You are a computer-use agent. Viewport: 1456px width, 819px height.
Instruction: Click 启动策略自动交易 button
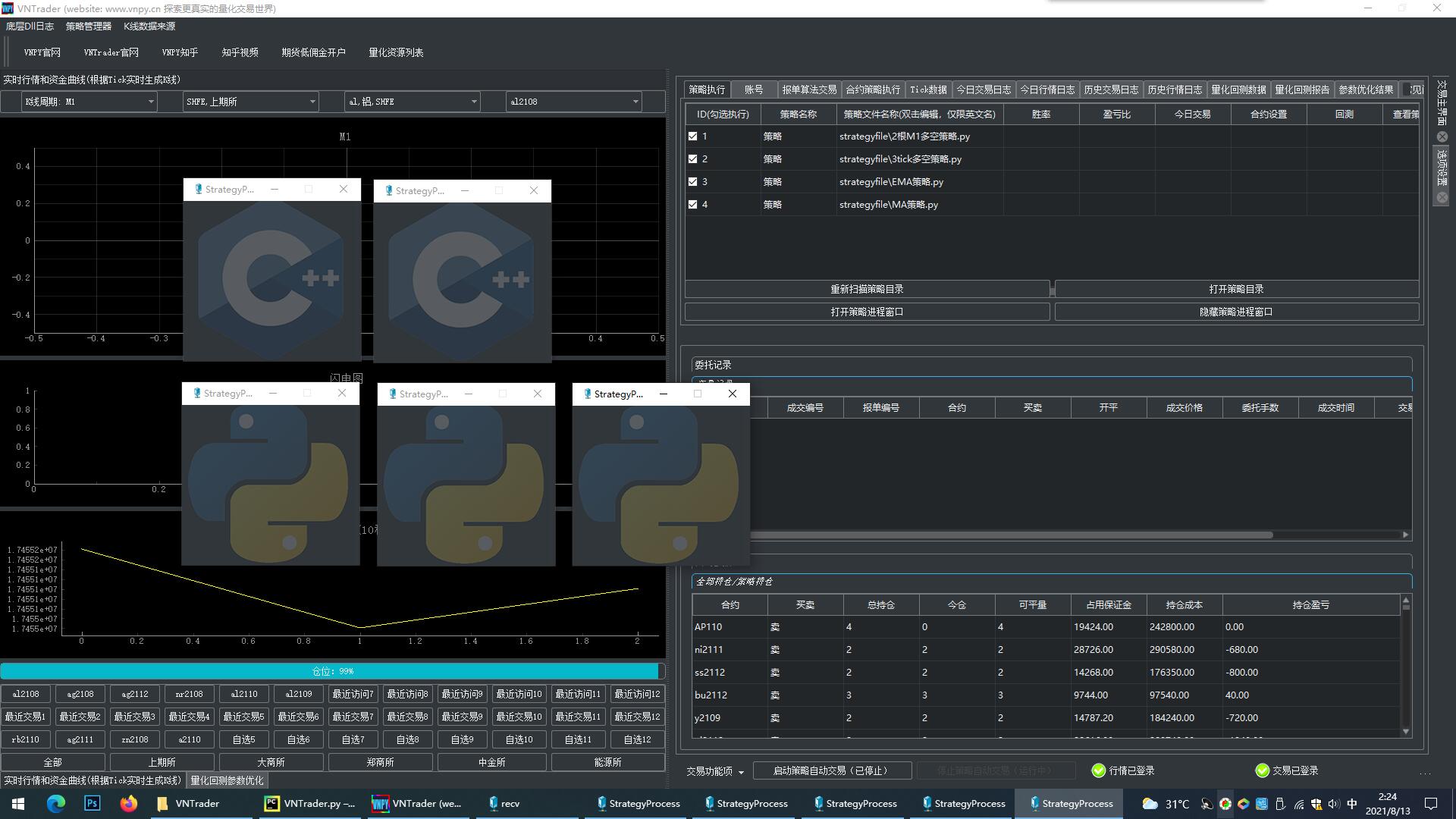tap(831, 770)
